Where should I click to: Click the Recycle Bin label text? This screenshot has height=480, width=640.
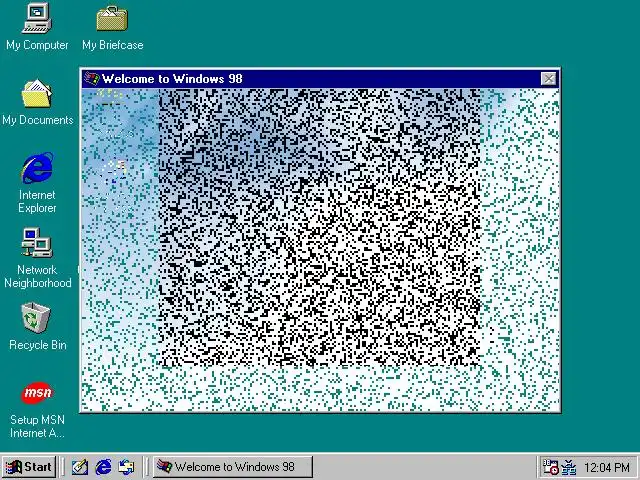(38, 345)
